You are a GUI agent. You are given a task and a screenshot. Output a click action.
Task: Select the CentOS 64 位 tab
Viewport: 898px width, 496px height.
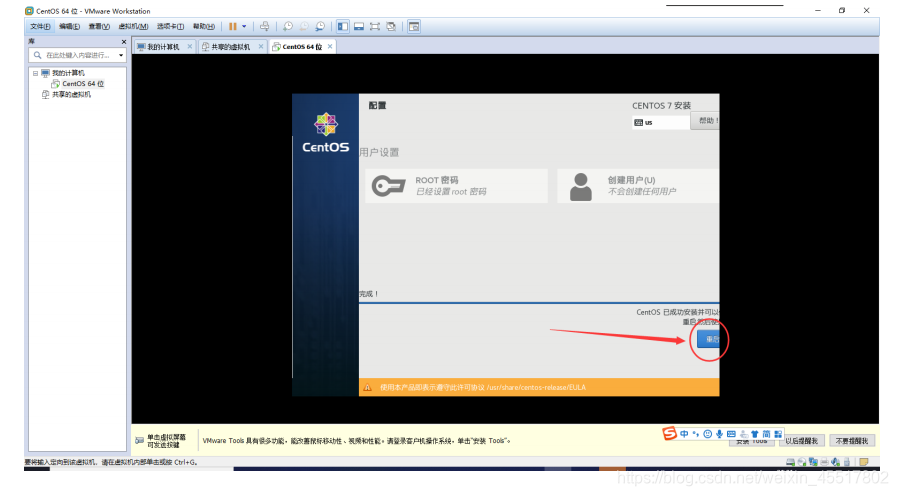(302, 47)
